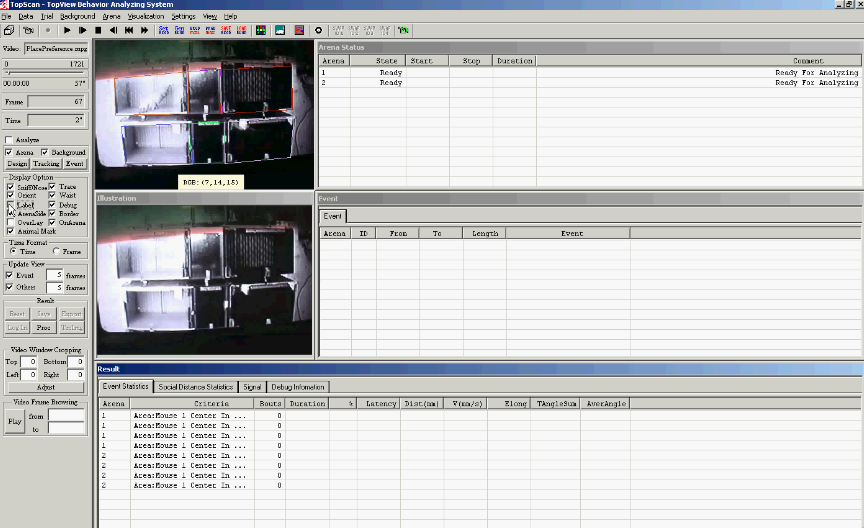This screenshot has height=528, width=864.
Task: Click the stop playback toolbar icon
Action: tap(97, 30)
